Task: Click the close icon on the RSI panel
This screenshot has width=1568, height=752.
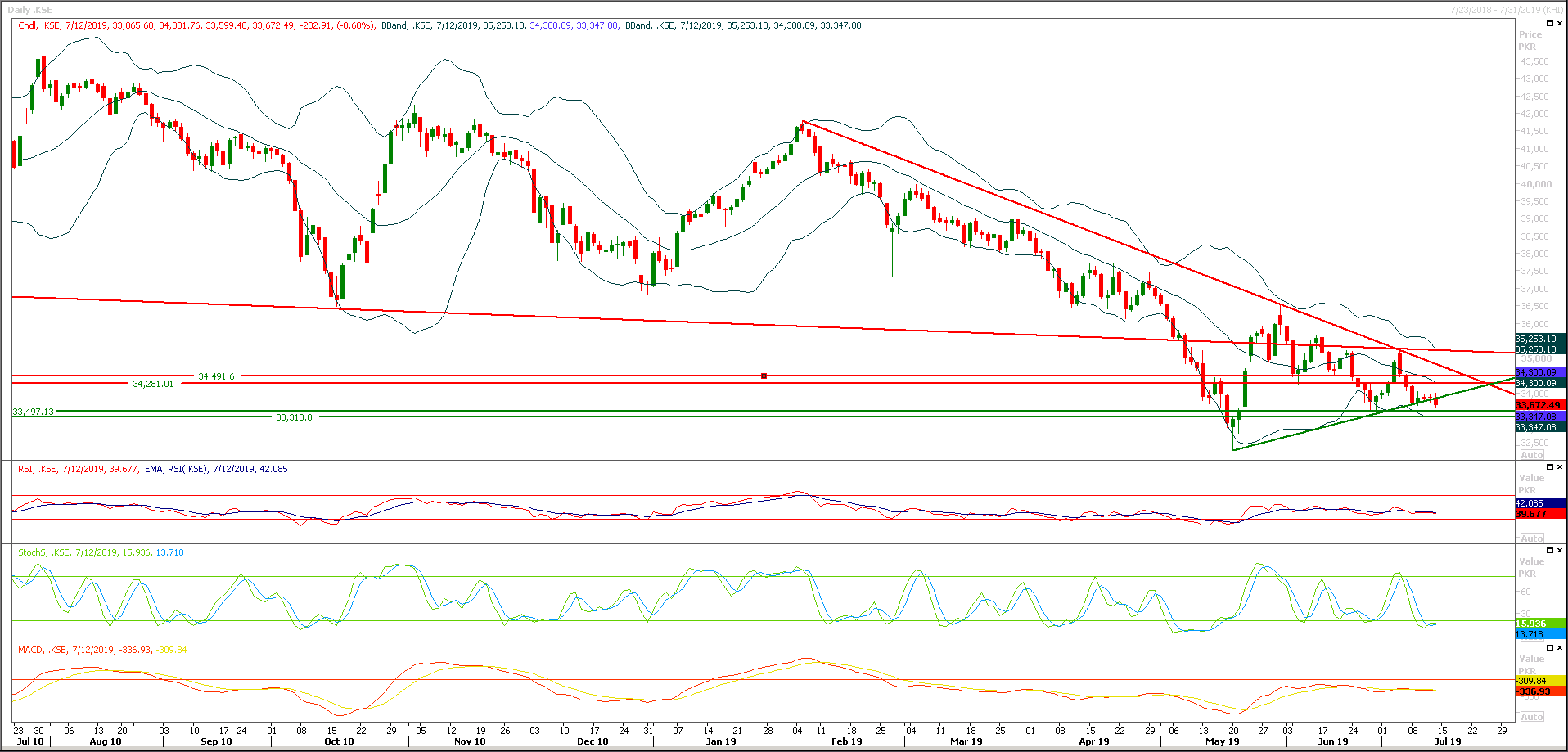Action: (x=1560, y=467)
